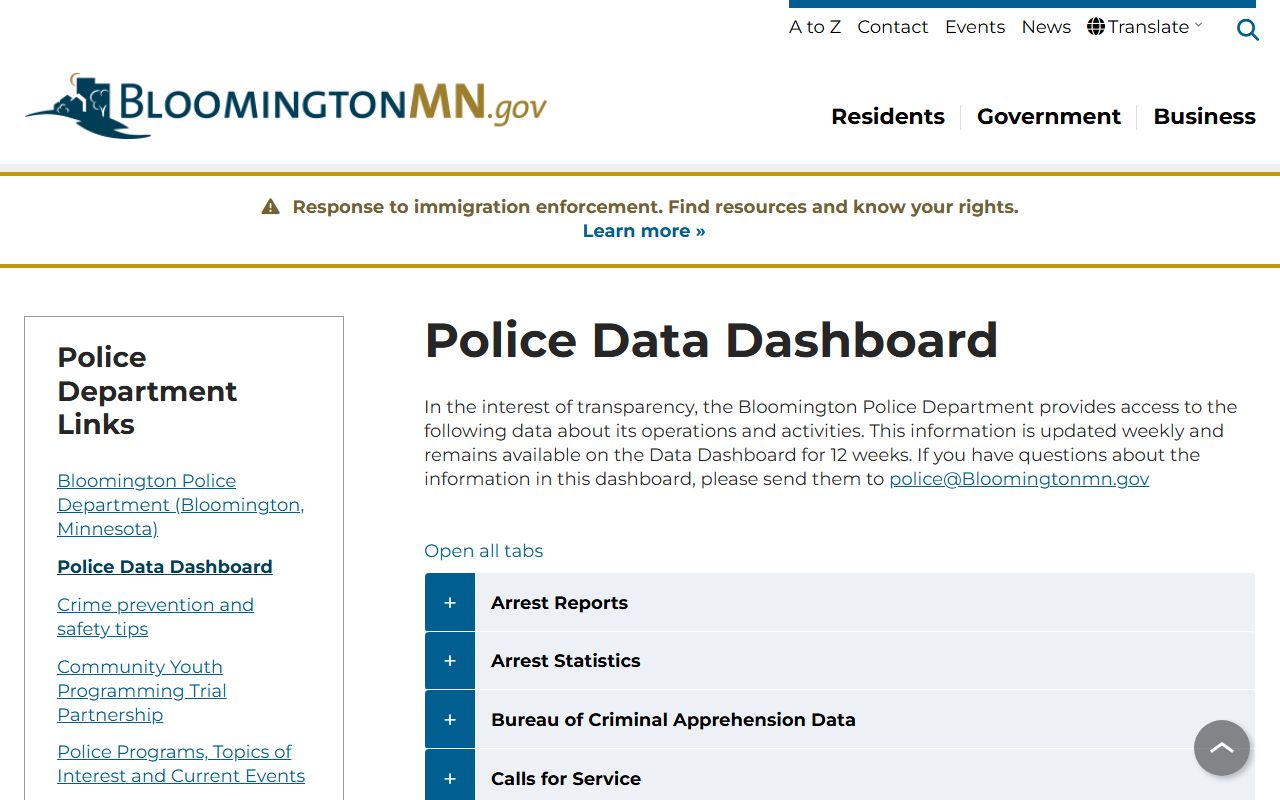Expand the Arrest Reports plus icon

pos(450,602)
